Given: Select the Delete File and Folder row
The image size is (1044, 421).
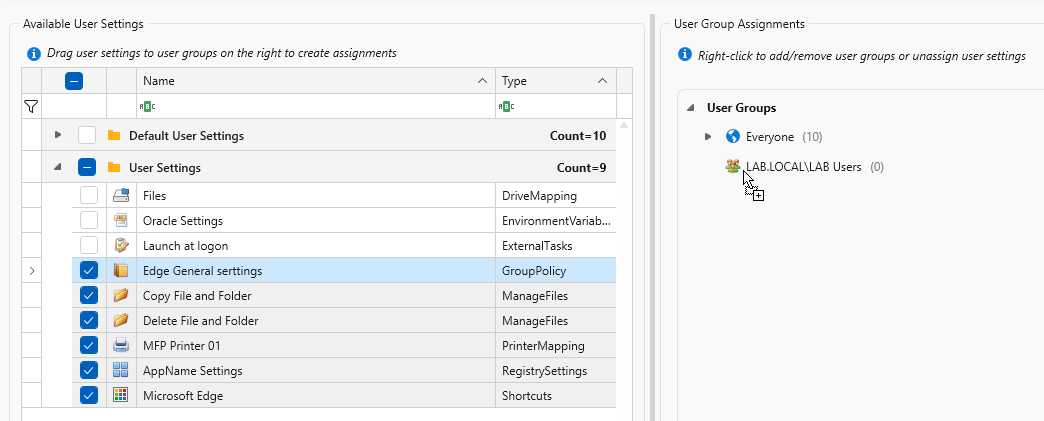Looking at the screenshot, I should (200, 321).
